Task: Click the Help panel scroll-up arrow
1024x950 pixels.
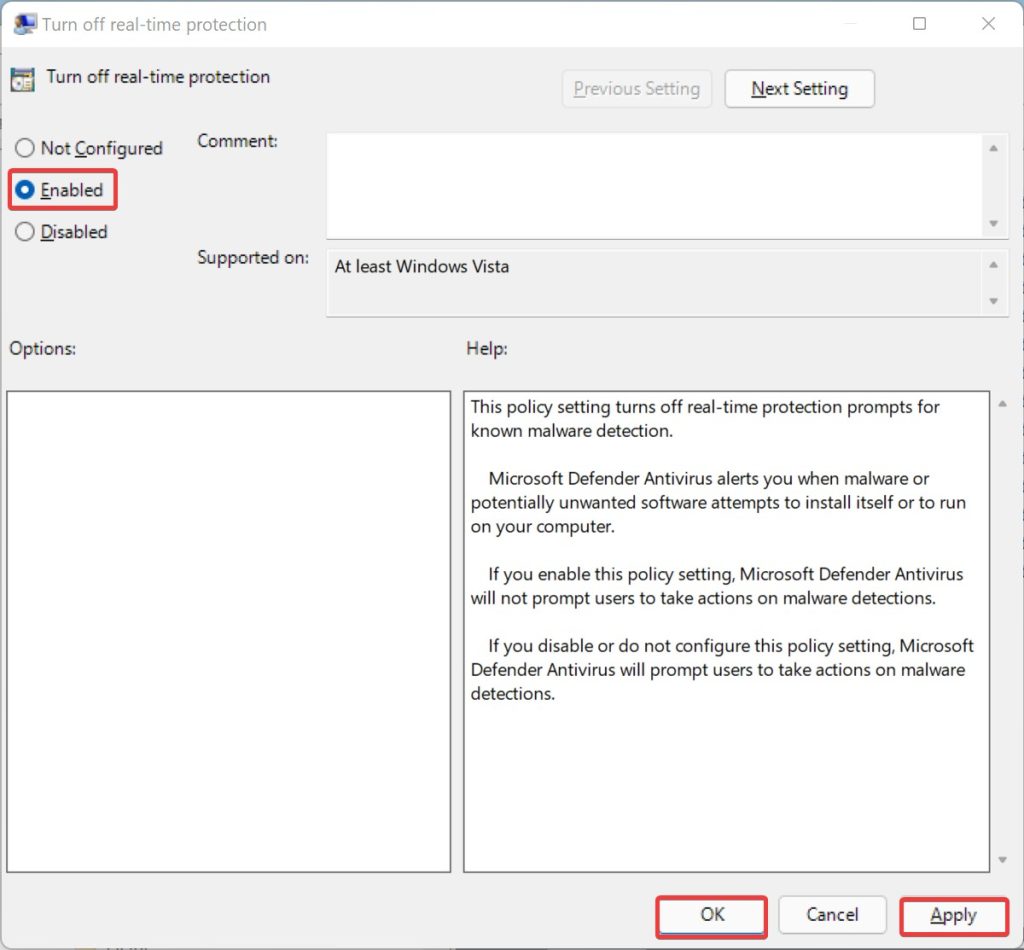Action: point(1002,403)
